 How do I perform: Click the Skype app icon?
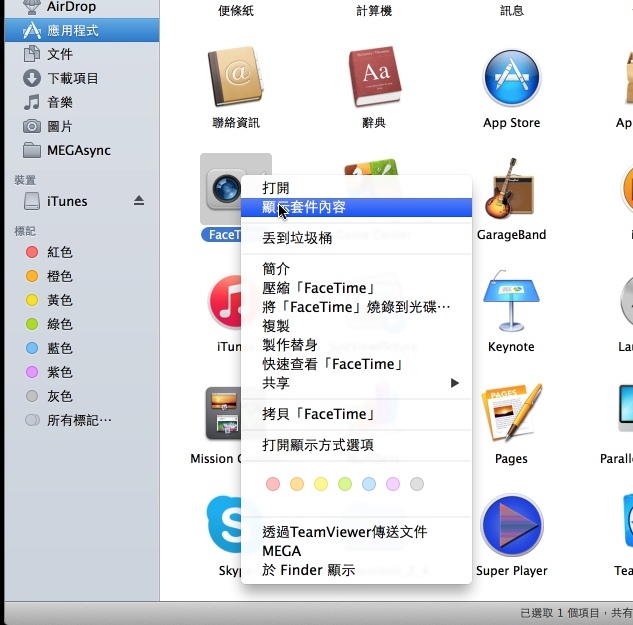[224, 525]
